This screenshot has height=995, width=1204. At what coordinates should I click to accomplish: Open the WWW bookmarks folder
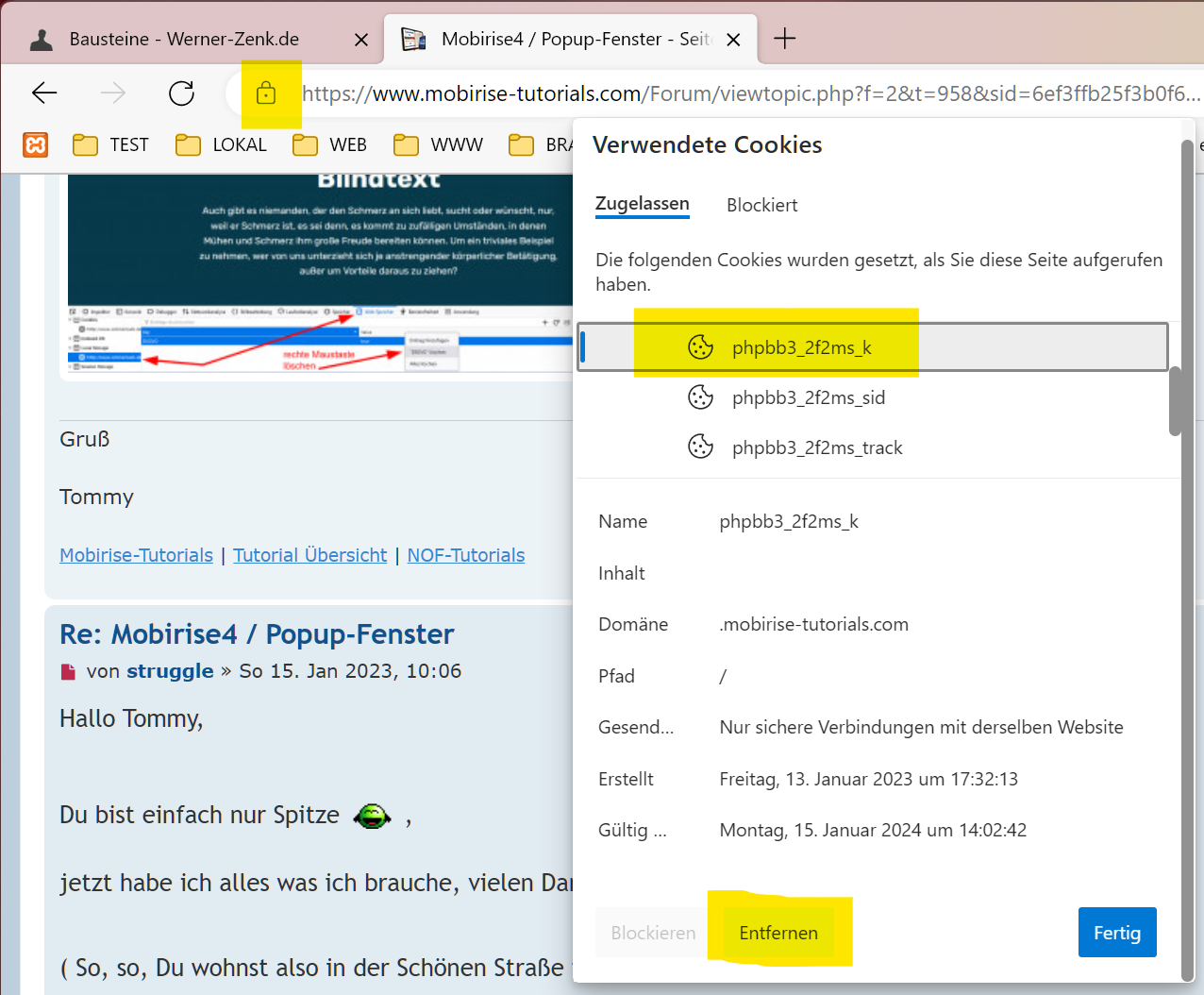(x=439, y=144)
